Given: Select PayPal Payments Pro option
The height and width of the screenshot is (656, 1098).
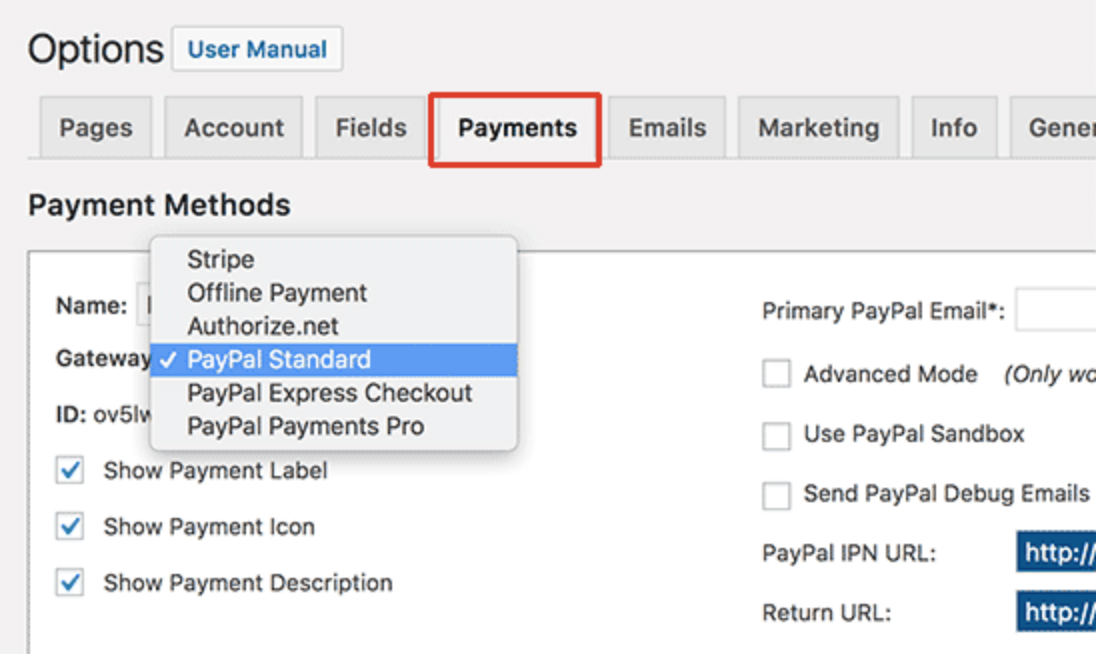Looking at the screenshot, I should click(305, 426).
